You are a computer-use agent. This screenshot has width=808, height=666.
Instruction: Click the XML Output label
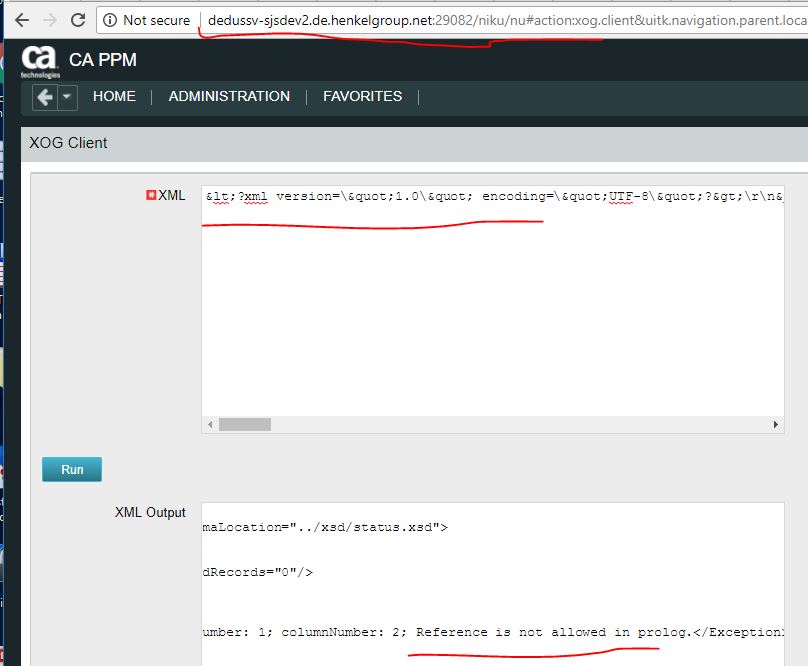point(150,512)
